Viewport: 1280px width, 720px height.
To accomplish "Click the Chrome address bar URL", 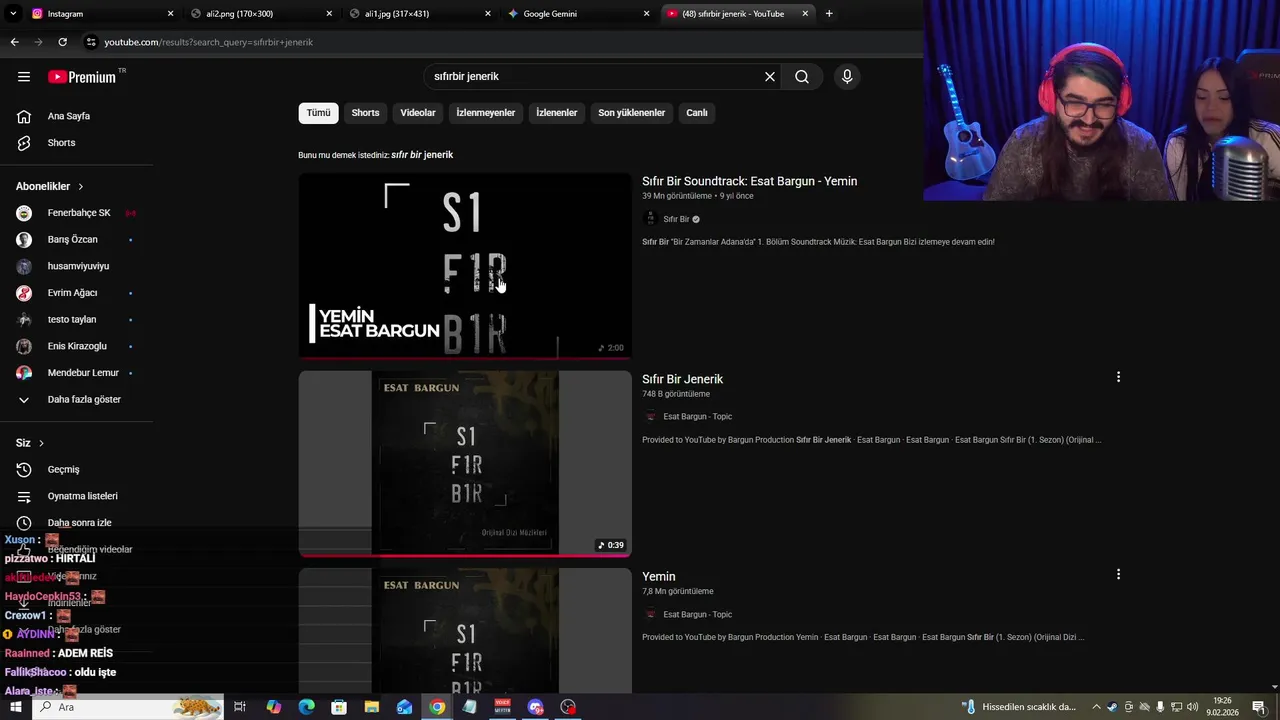I will tap(209, 42).
